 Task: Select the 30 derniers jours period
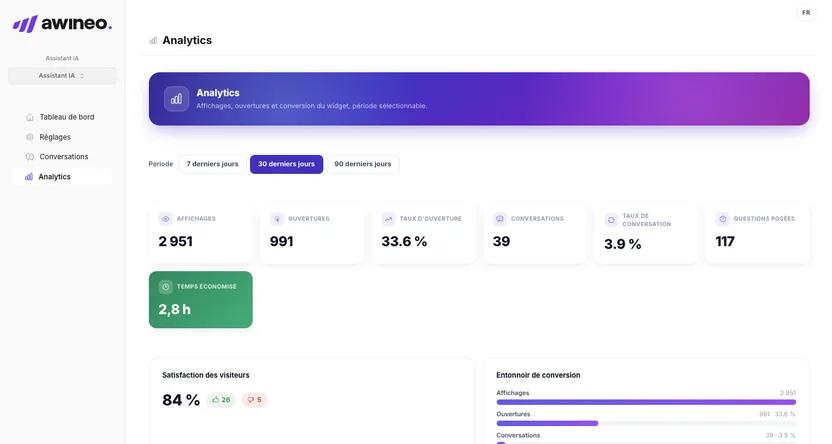coord(287,164)
